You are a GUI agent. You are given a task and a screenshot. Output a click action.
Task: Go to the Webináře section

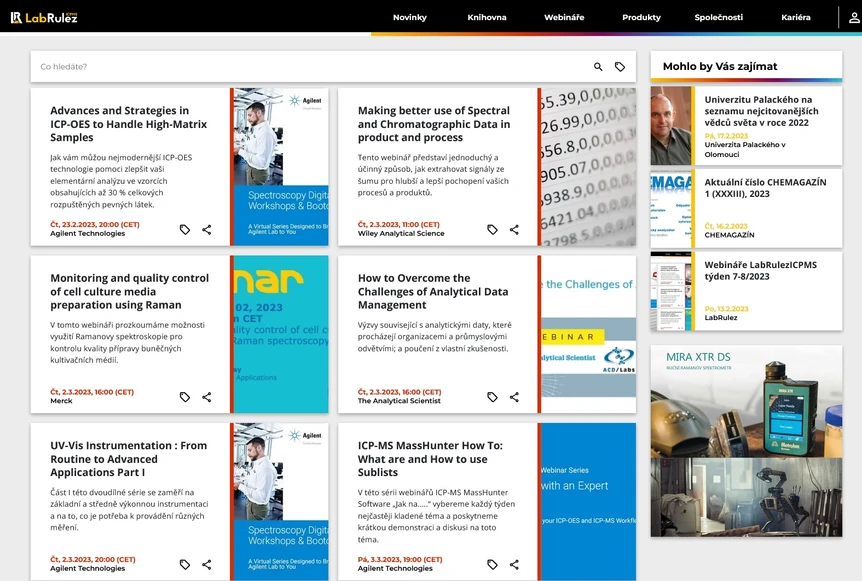pyautogui.click(x=564, y=17)
